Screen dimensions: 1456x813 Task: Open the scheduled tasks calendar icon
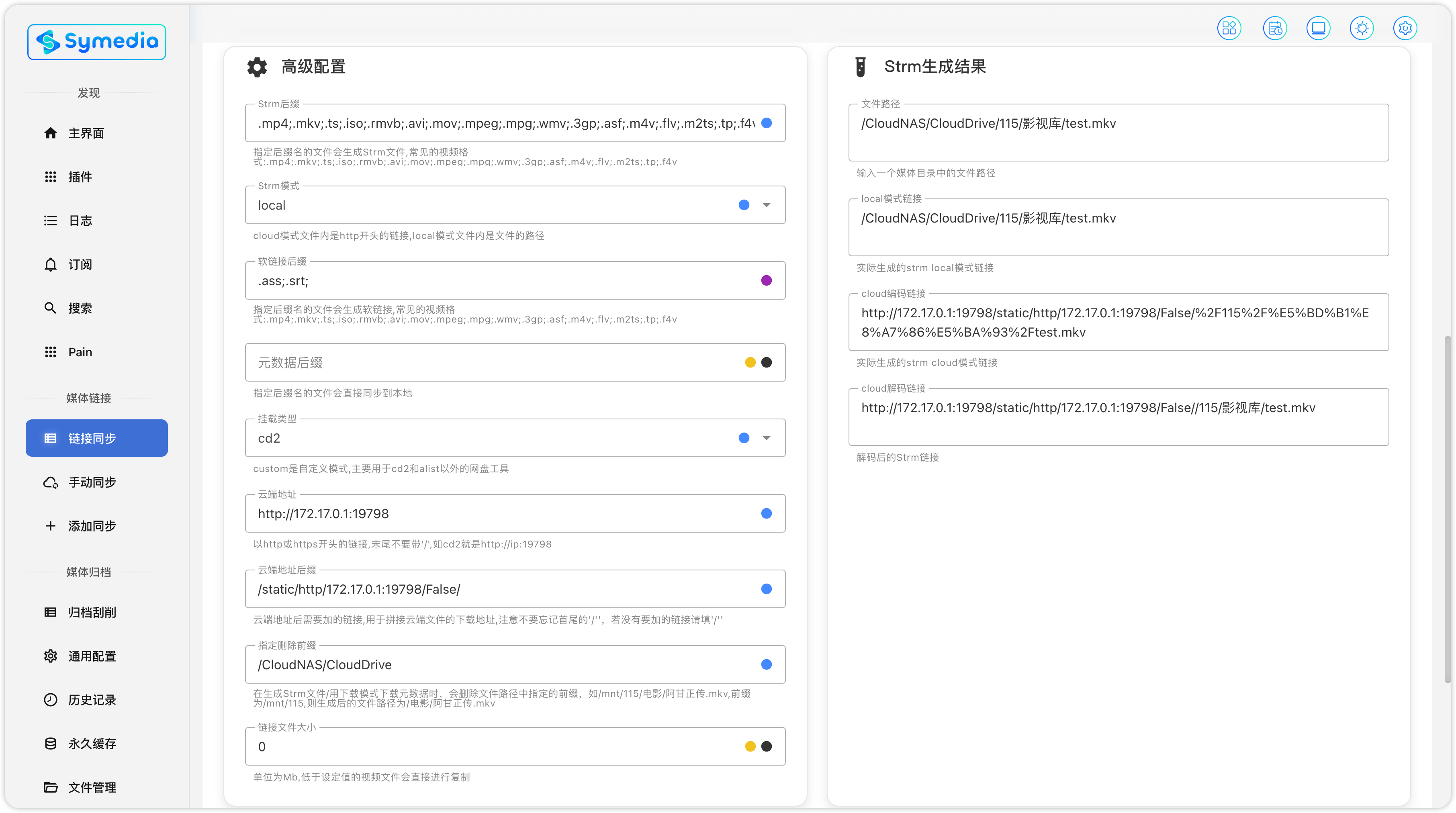(1274, 28)
